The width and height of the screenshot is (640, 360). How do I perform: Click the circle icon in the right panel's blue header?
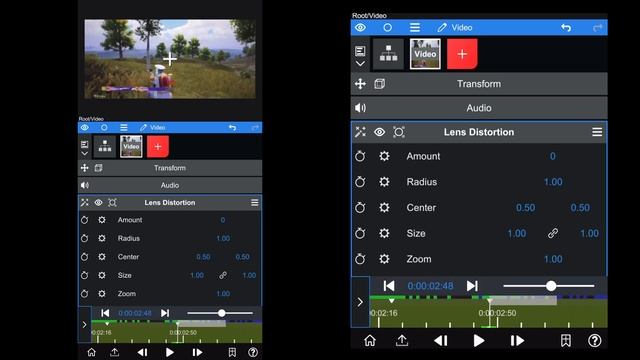point(387,27)
